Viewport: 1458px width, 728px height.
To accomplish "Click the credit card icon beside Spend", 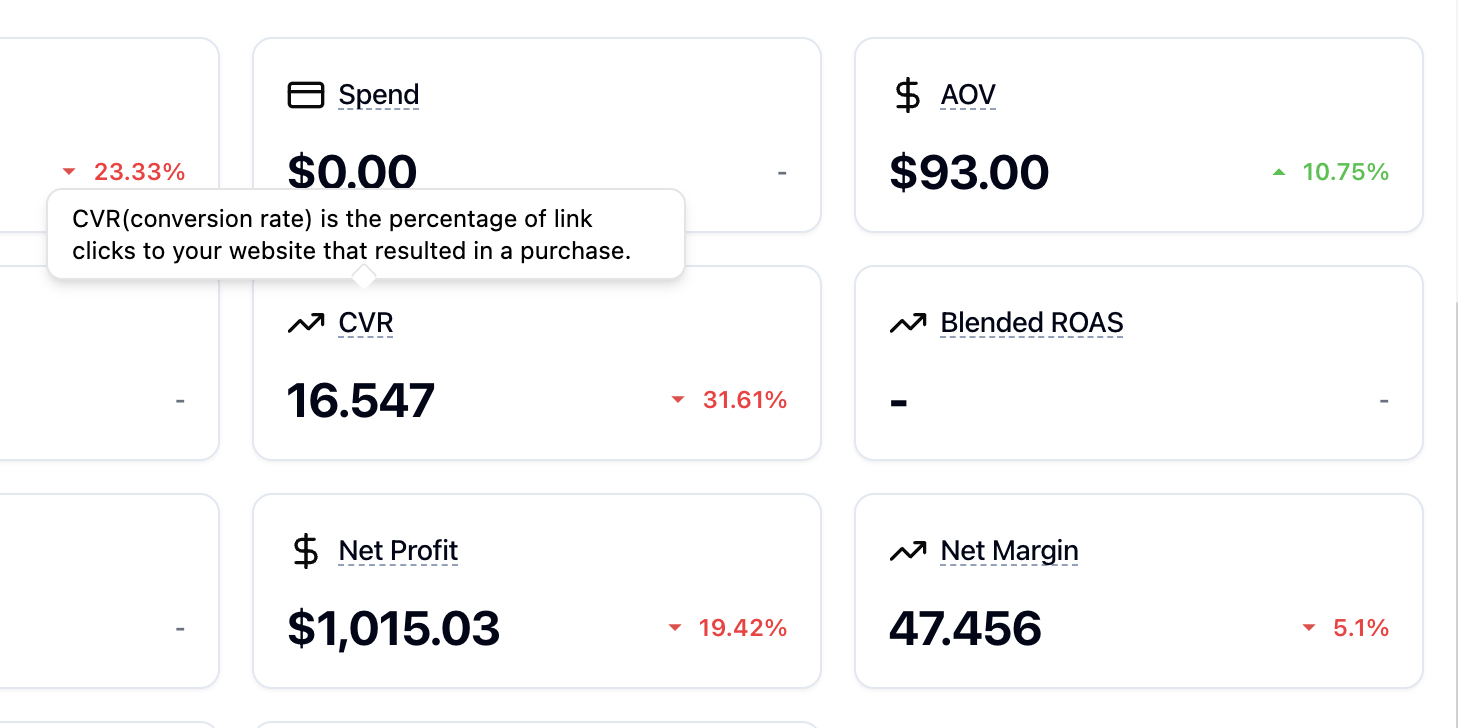I will [x=306, y=95].
